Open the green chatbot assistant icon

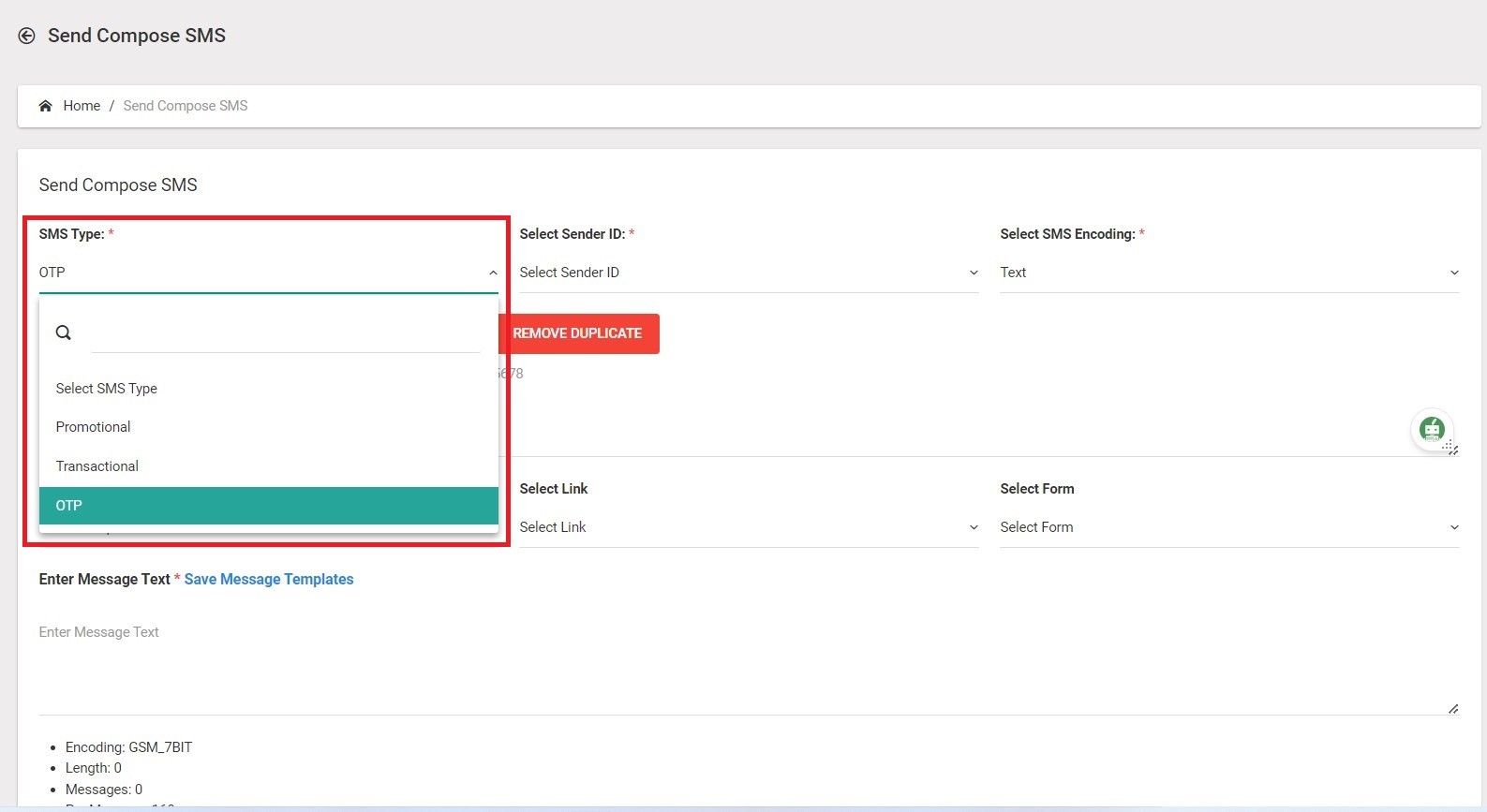coord(1431,430)
